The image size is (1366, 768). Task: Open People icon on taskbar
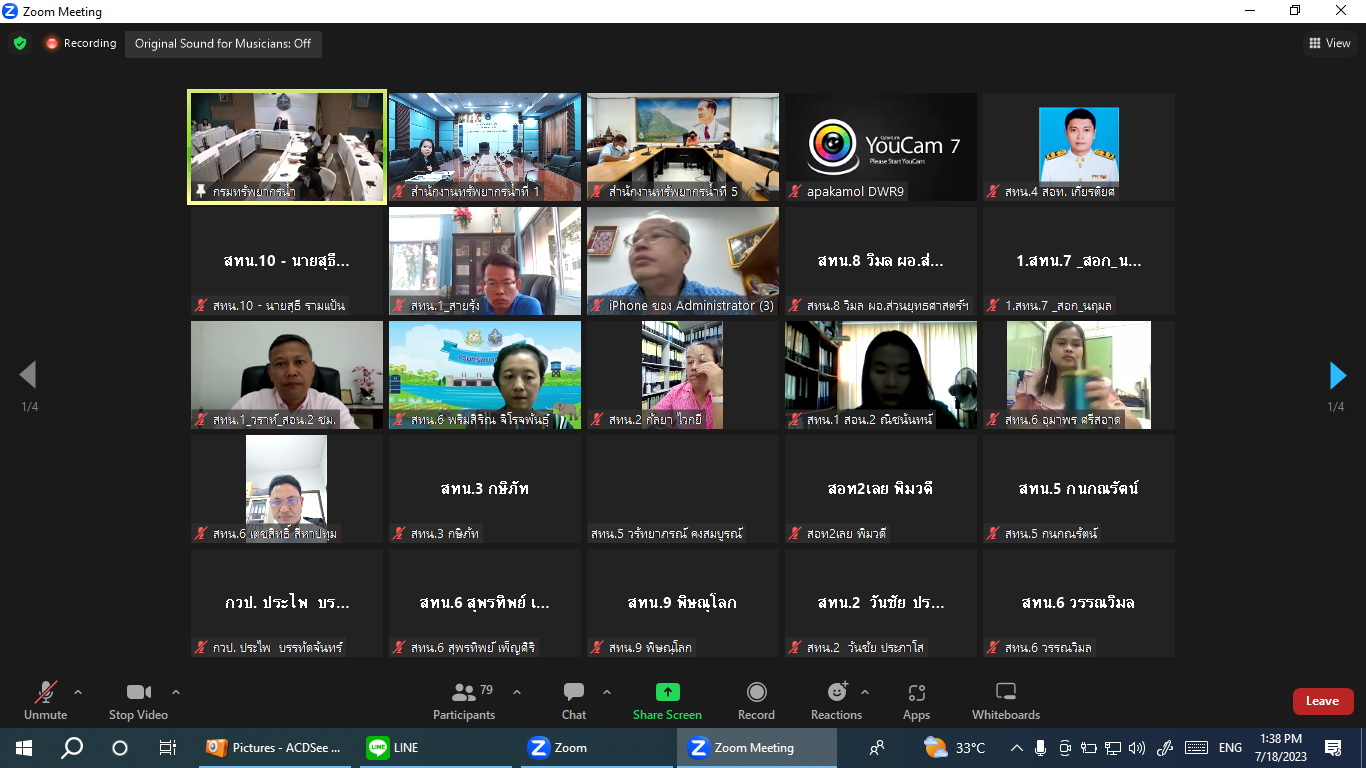click(877, 748)
